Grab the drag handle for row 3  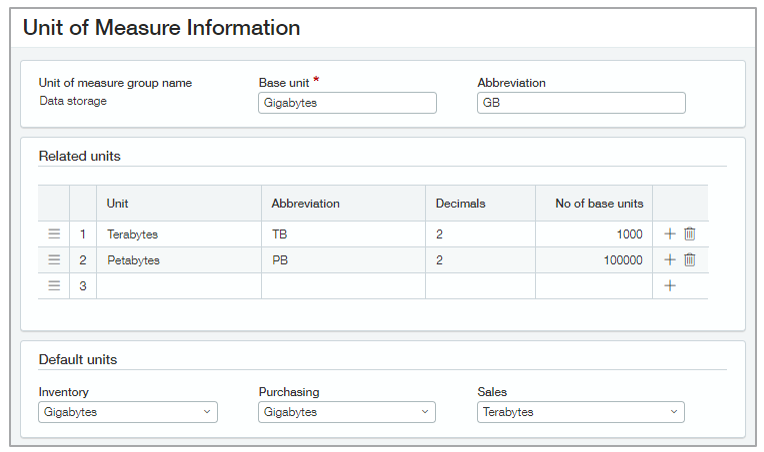[x=54, y=286]
